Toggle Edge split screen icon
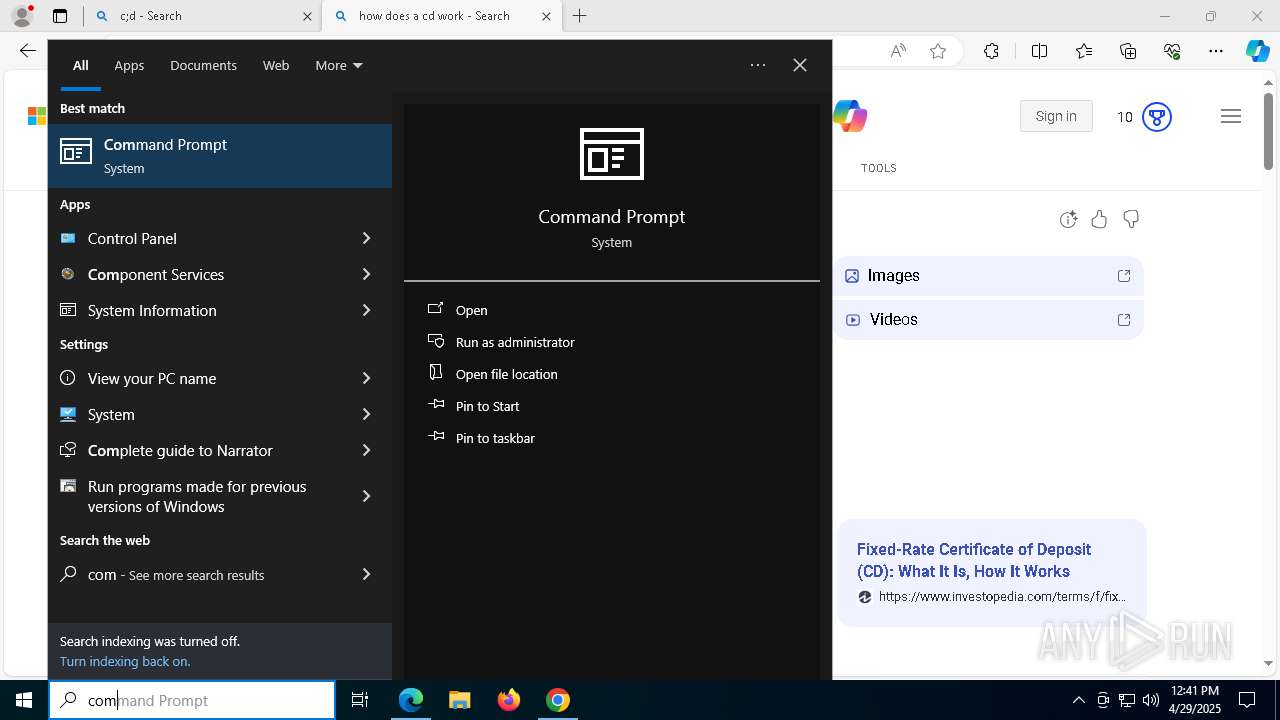1280x720 pixels. tap(1039, 51)
